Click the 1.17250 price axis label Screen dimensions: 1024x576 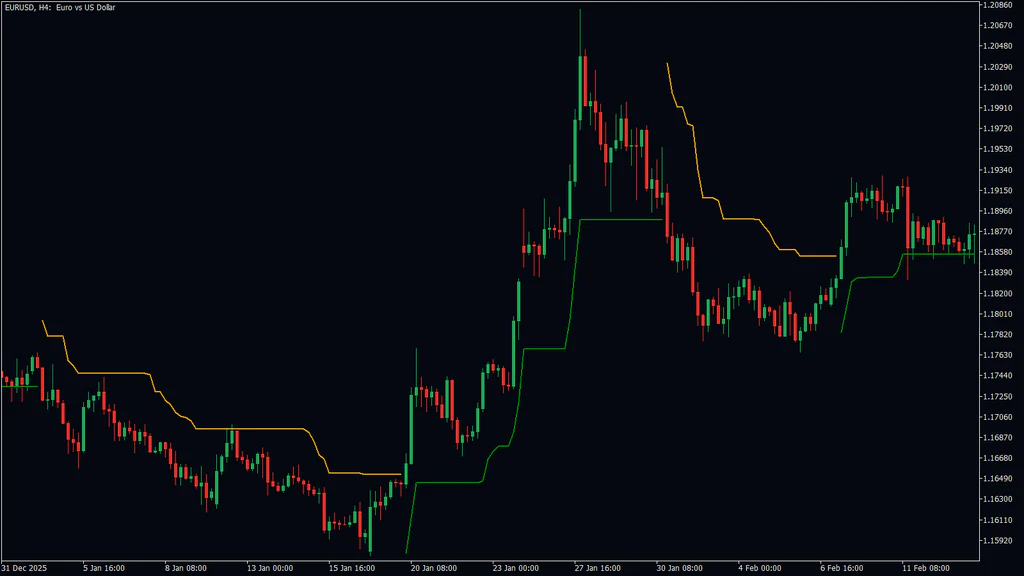tap(998, 397)
